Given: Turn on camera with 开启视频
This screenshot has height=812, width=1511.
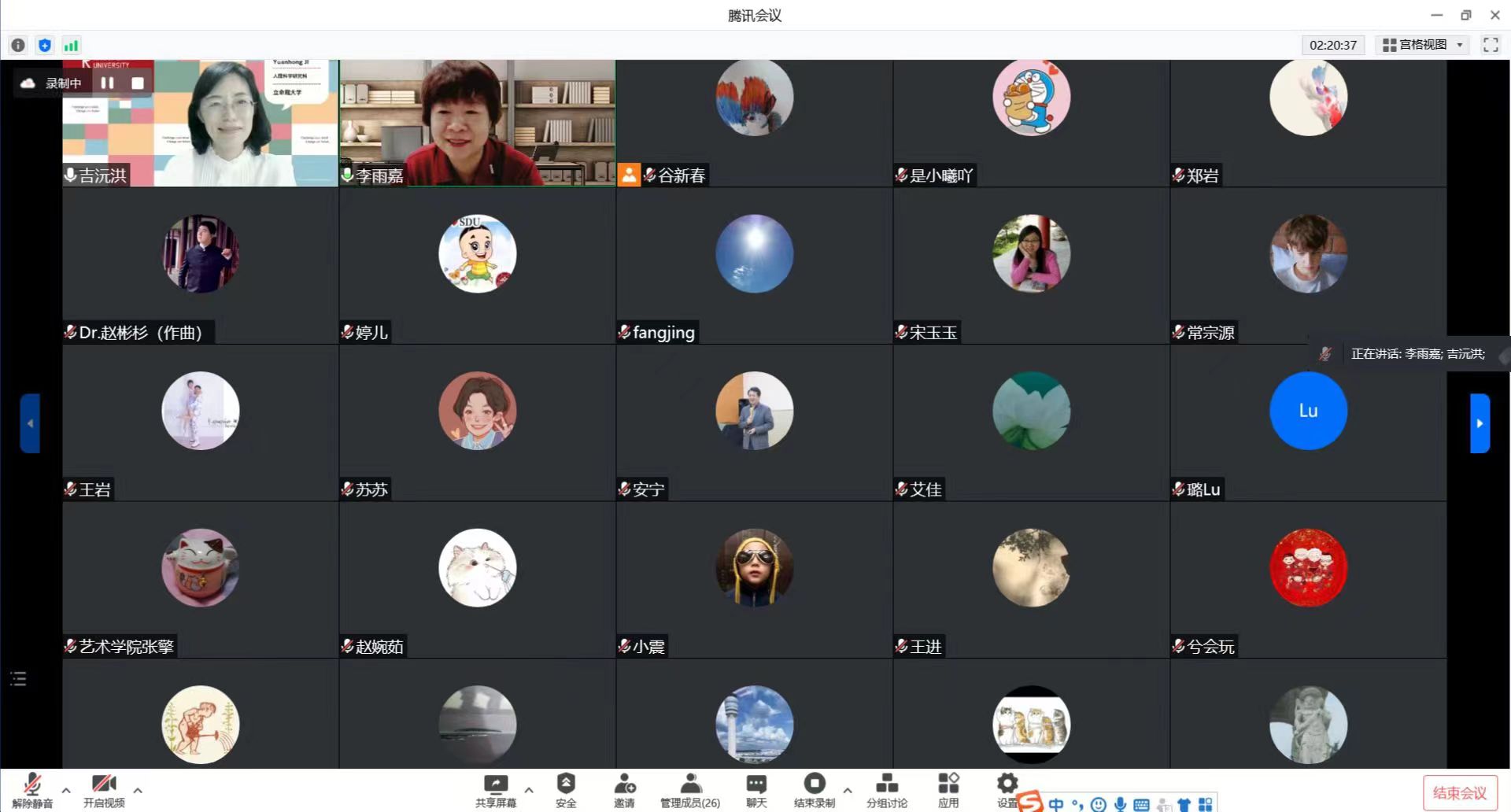Looking at the screenshot, I should (x=104, y=789).
